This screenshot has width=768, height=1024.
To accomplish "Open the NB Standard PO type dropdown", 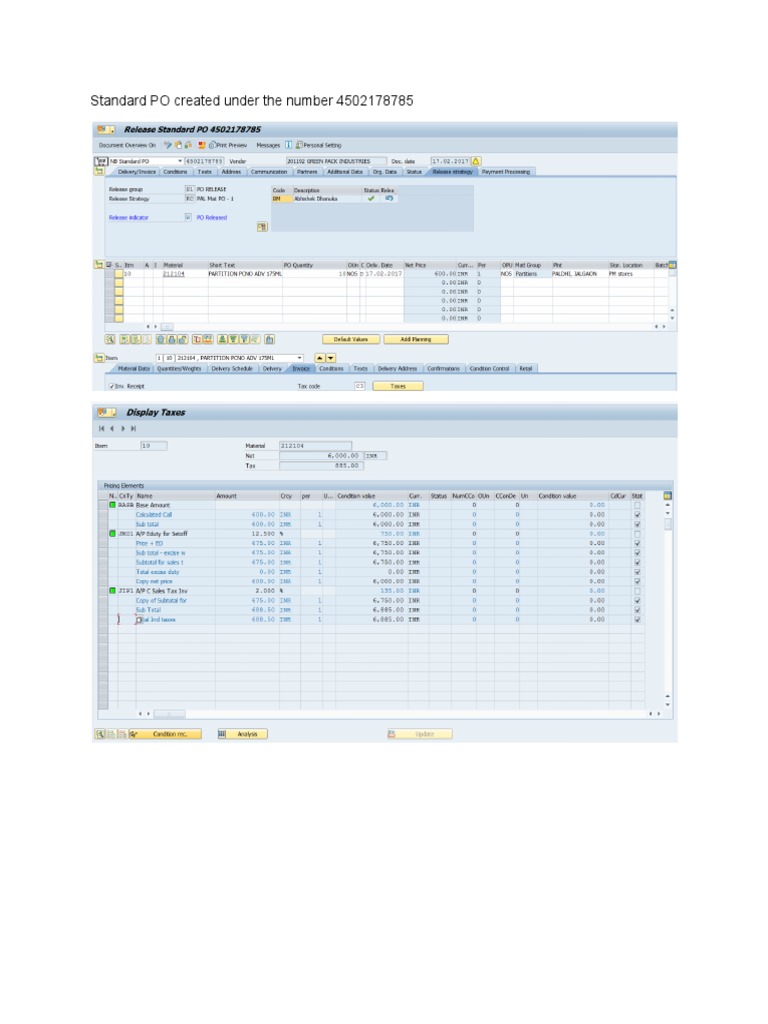I will 180,161.
